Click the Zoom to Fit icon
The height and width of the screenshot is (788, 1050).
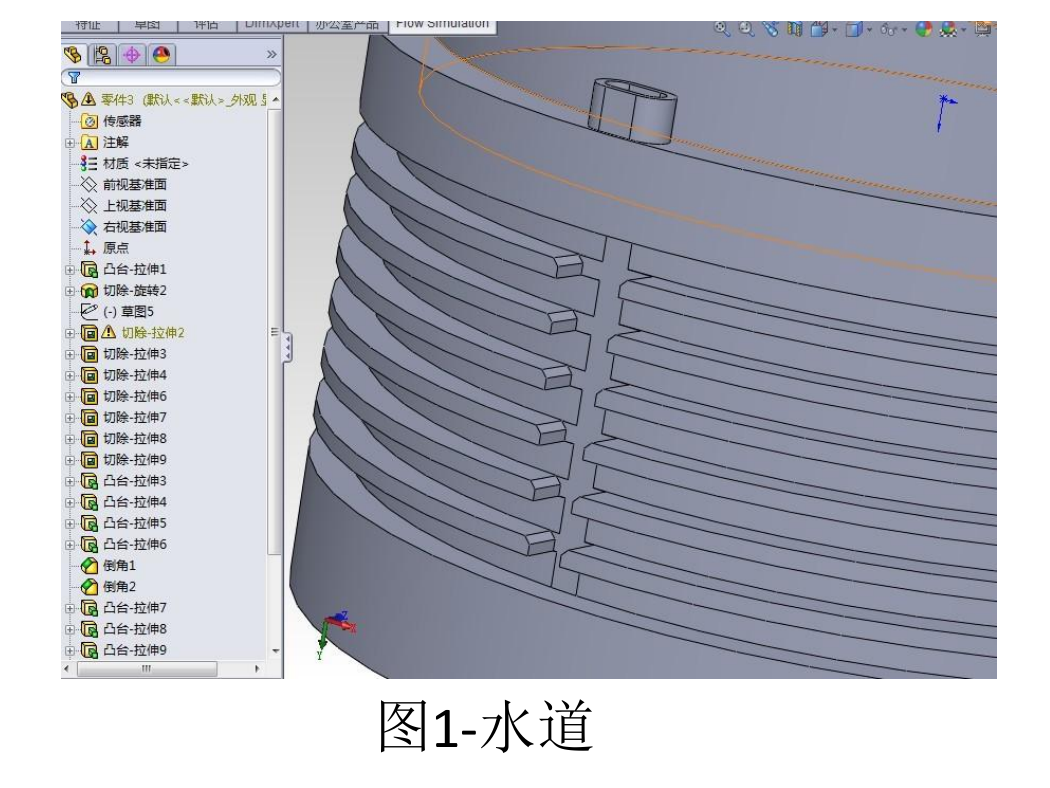pyautogui.click(x=721, y=28)
